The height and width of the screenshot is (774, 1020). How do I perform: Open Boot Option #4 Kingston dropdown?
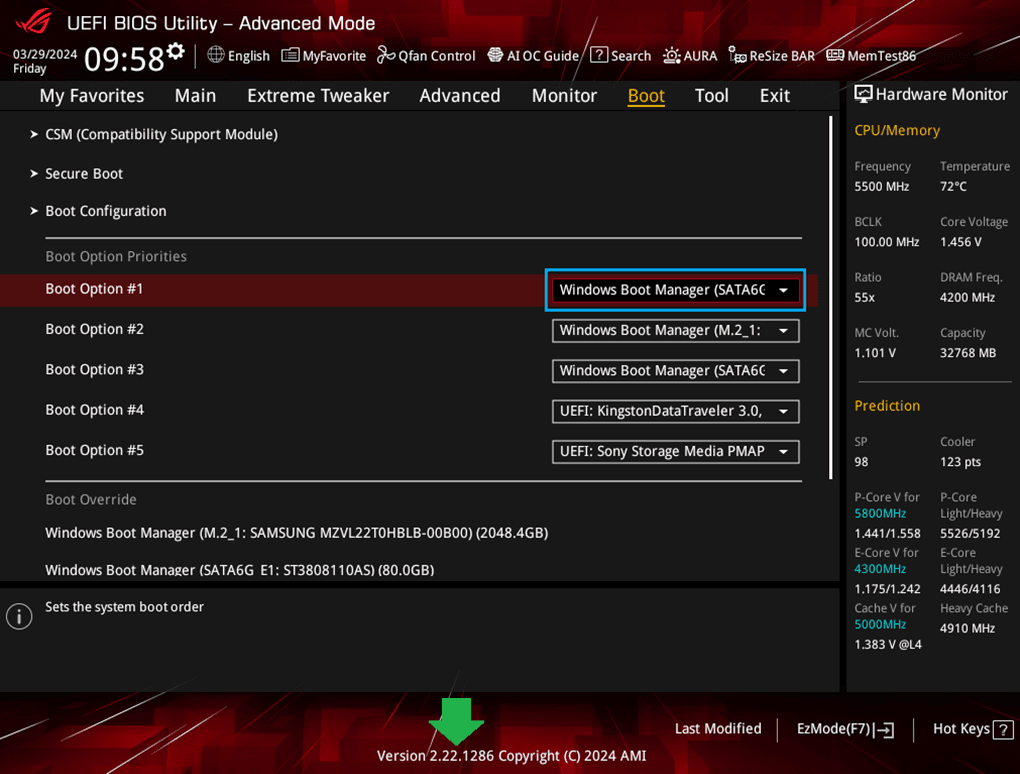(x=675, y=411)
